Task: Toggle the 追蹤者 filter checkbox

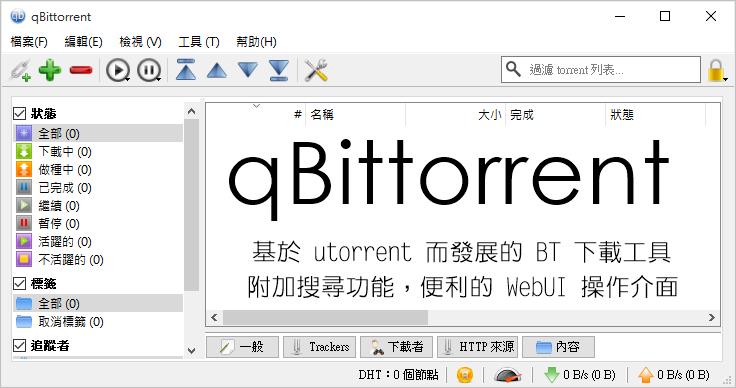Action: (19, 346)
